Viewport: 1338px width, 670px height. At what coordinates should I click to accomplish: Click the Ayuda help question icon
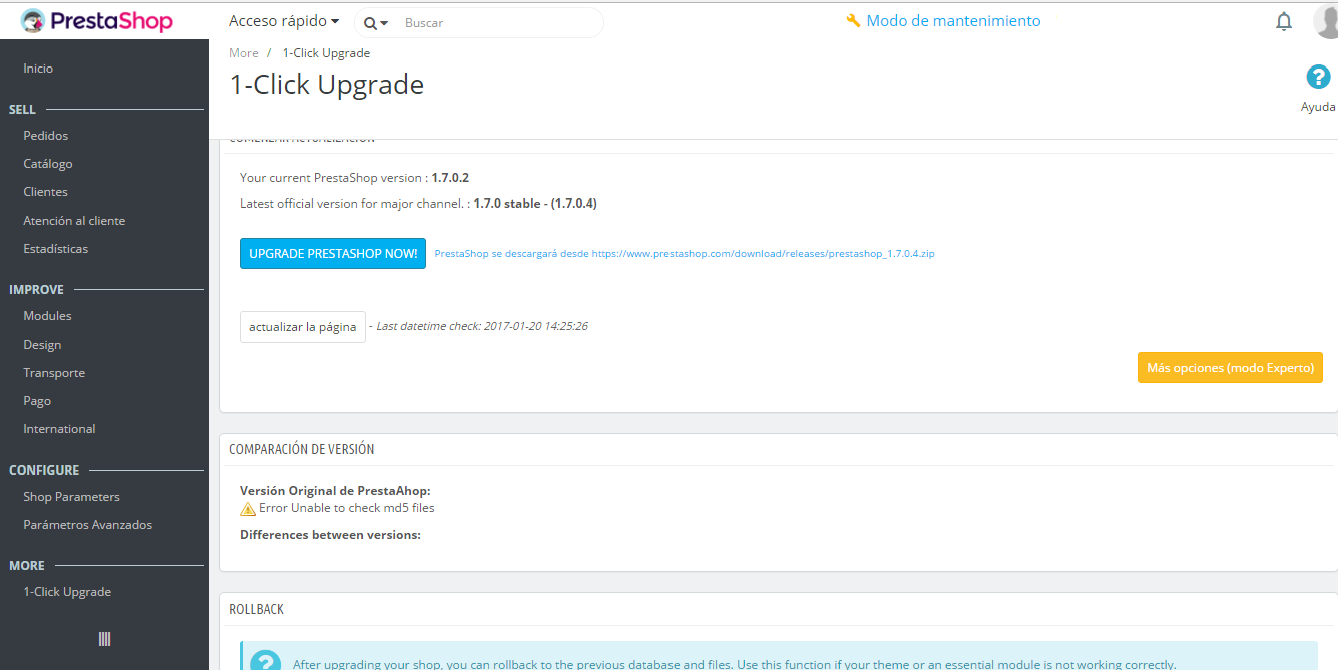pyautogui.click(x=1318, y=77)
